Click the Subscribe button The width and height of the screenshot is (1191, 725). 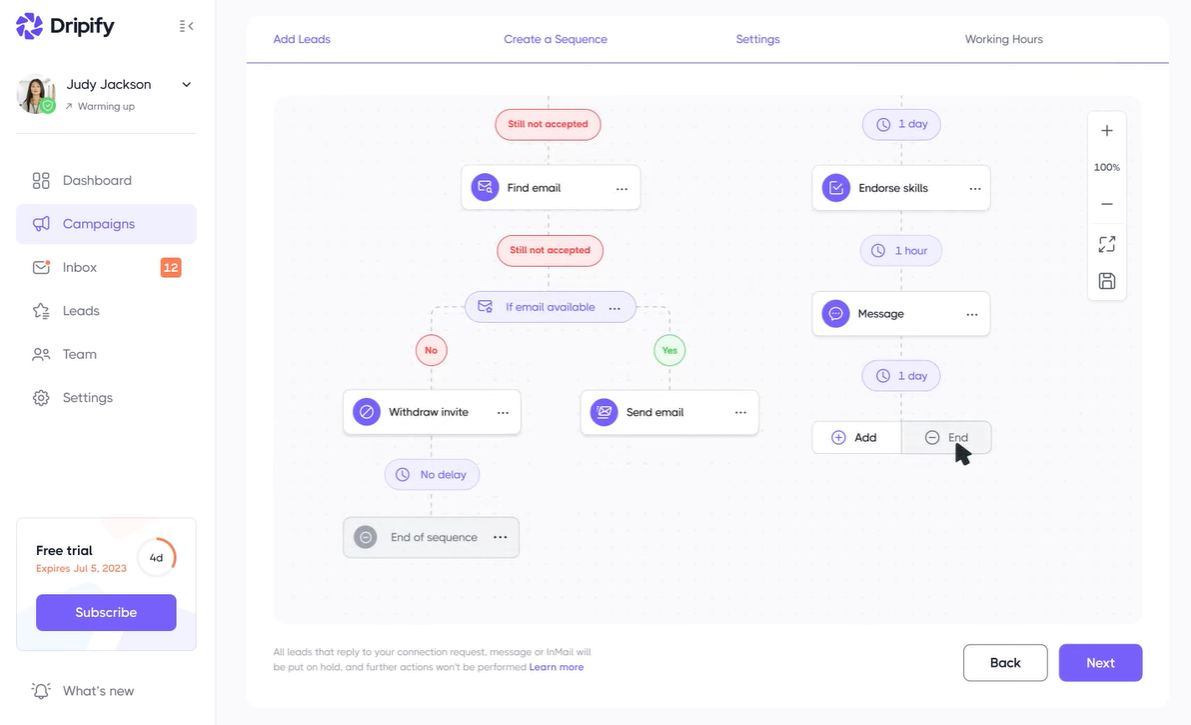pyautogui.click(x=106, y=613)
